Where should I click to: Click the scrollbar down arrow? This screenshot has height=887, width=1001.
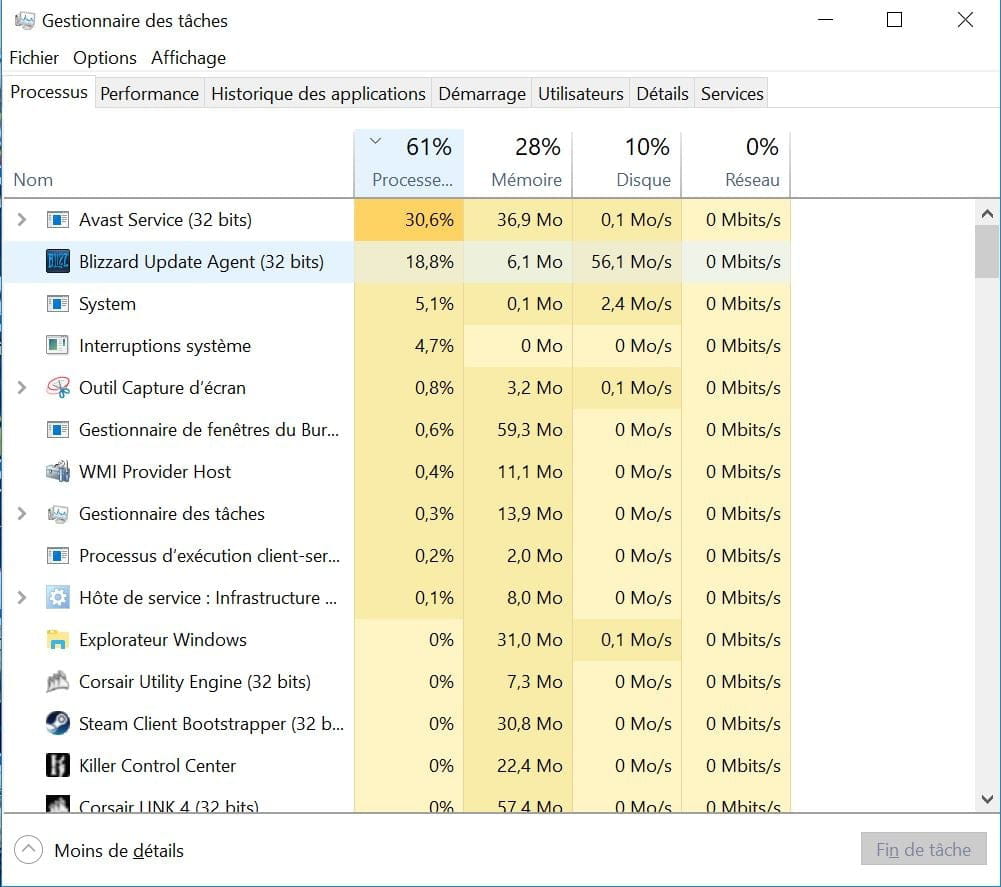tap(987, 799)
